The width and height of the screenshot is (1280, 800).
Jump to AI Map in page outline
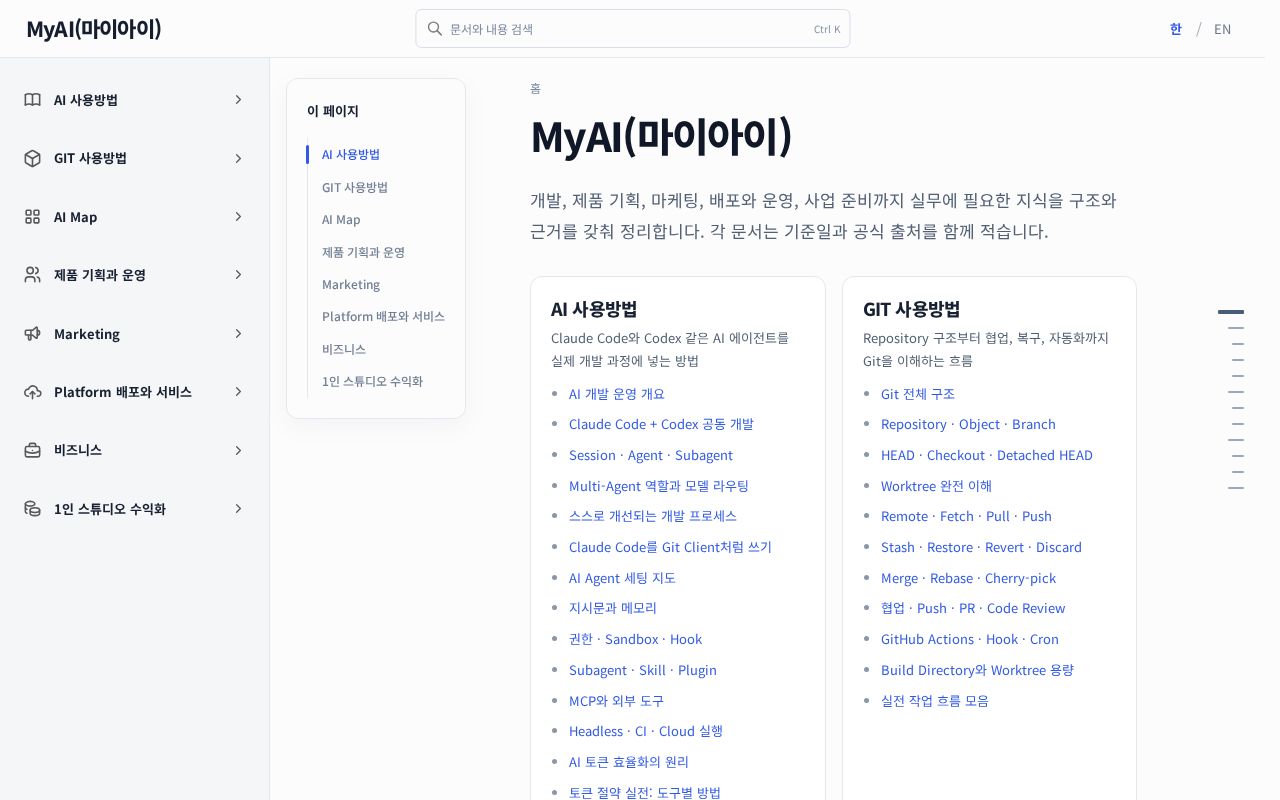(341, 219)
